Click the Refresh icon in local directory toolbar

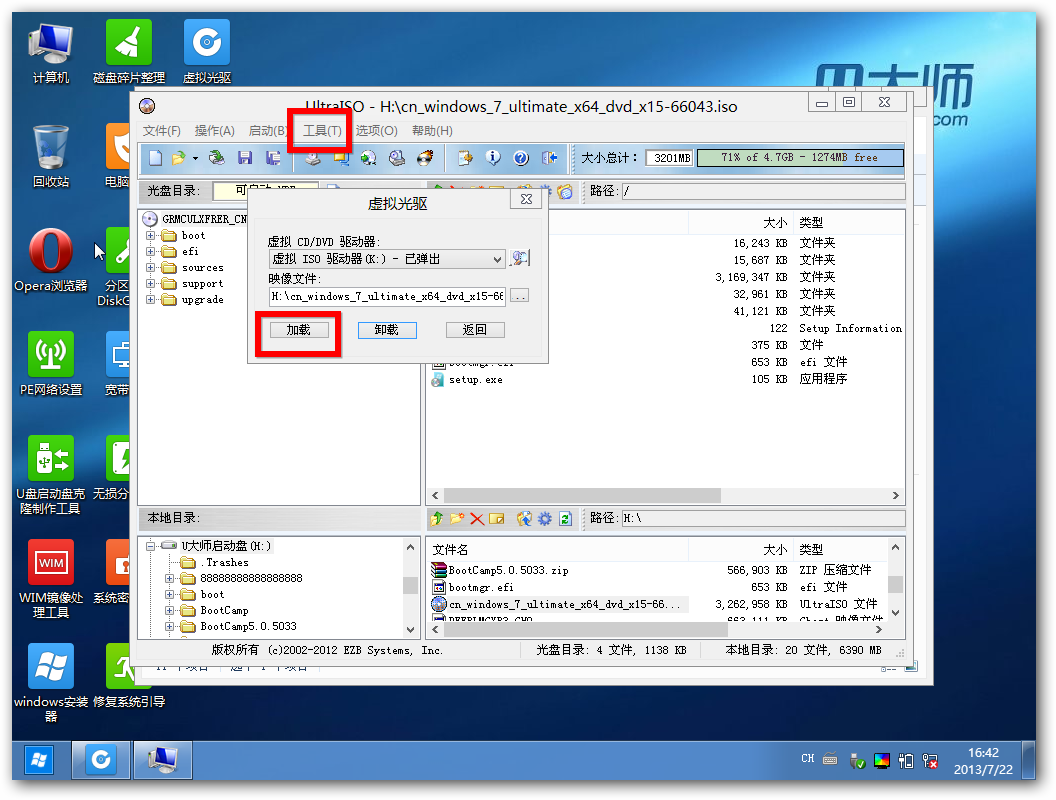coord(565,519)
